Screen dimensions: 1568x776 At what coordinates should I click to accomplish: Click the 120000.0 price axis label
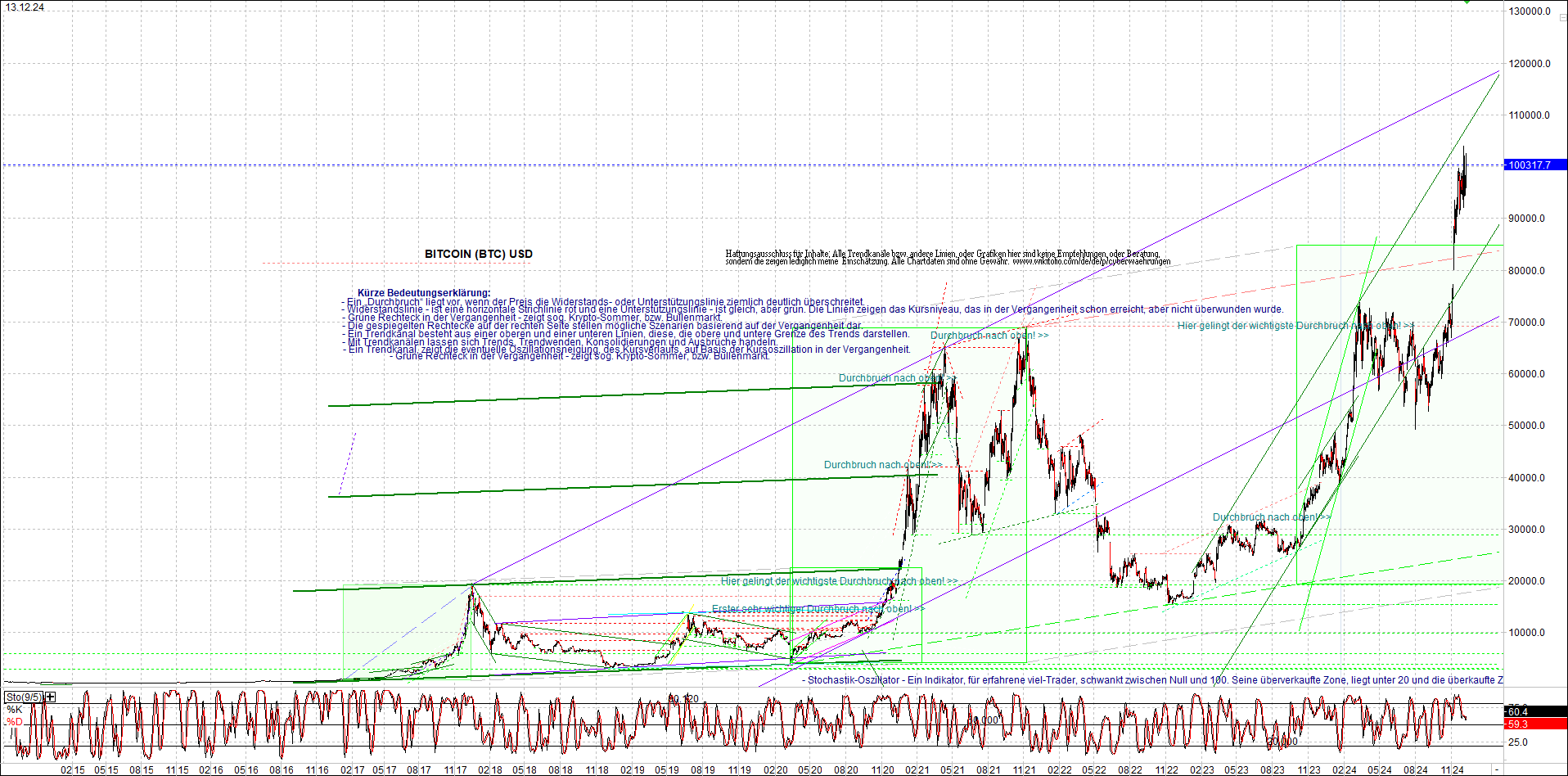(1530, 64)
